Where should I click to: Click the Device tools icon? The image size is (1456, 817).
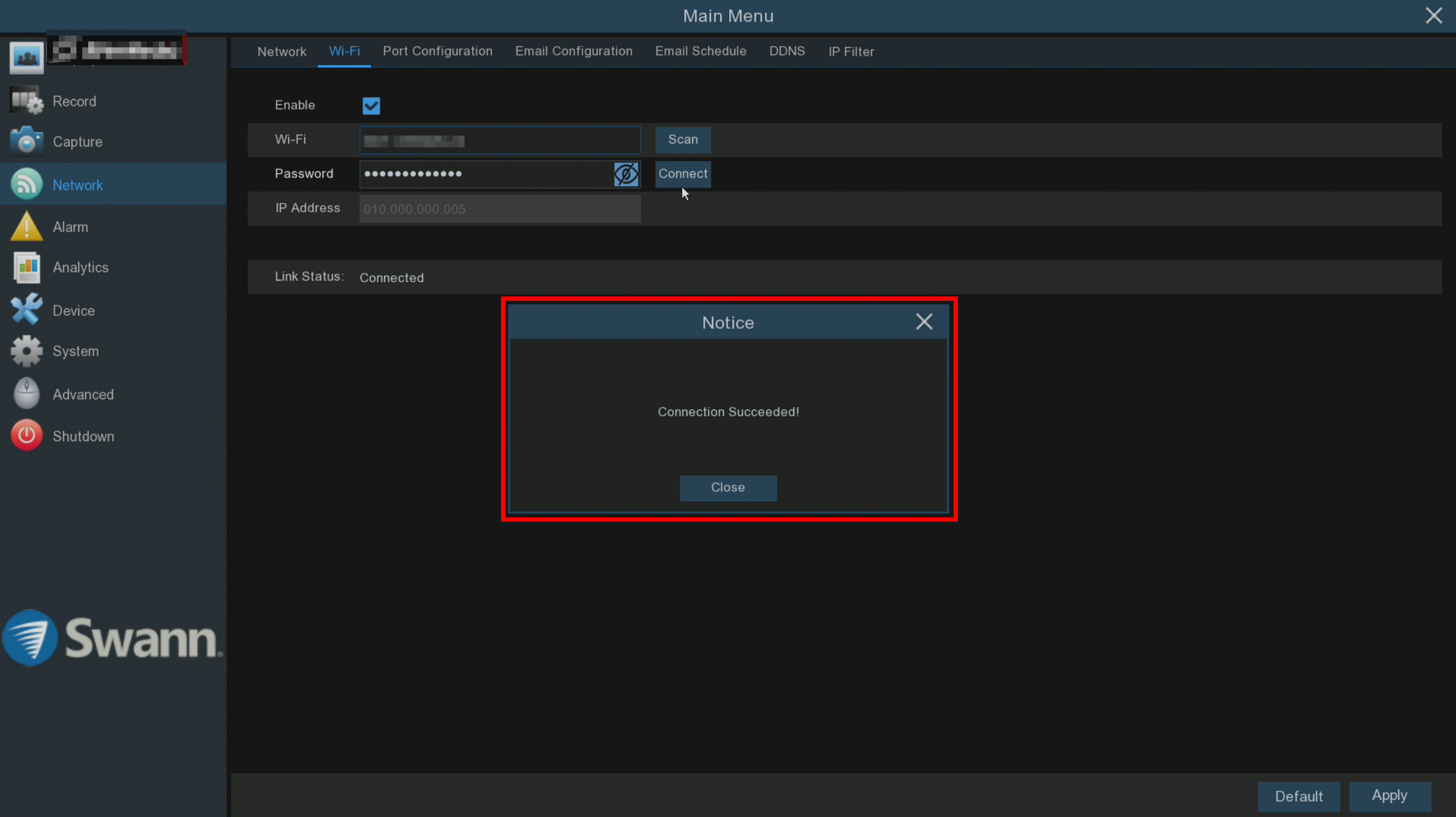(x=26, y=310)
